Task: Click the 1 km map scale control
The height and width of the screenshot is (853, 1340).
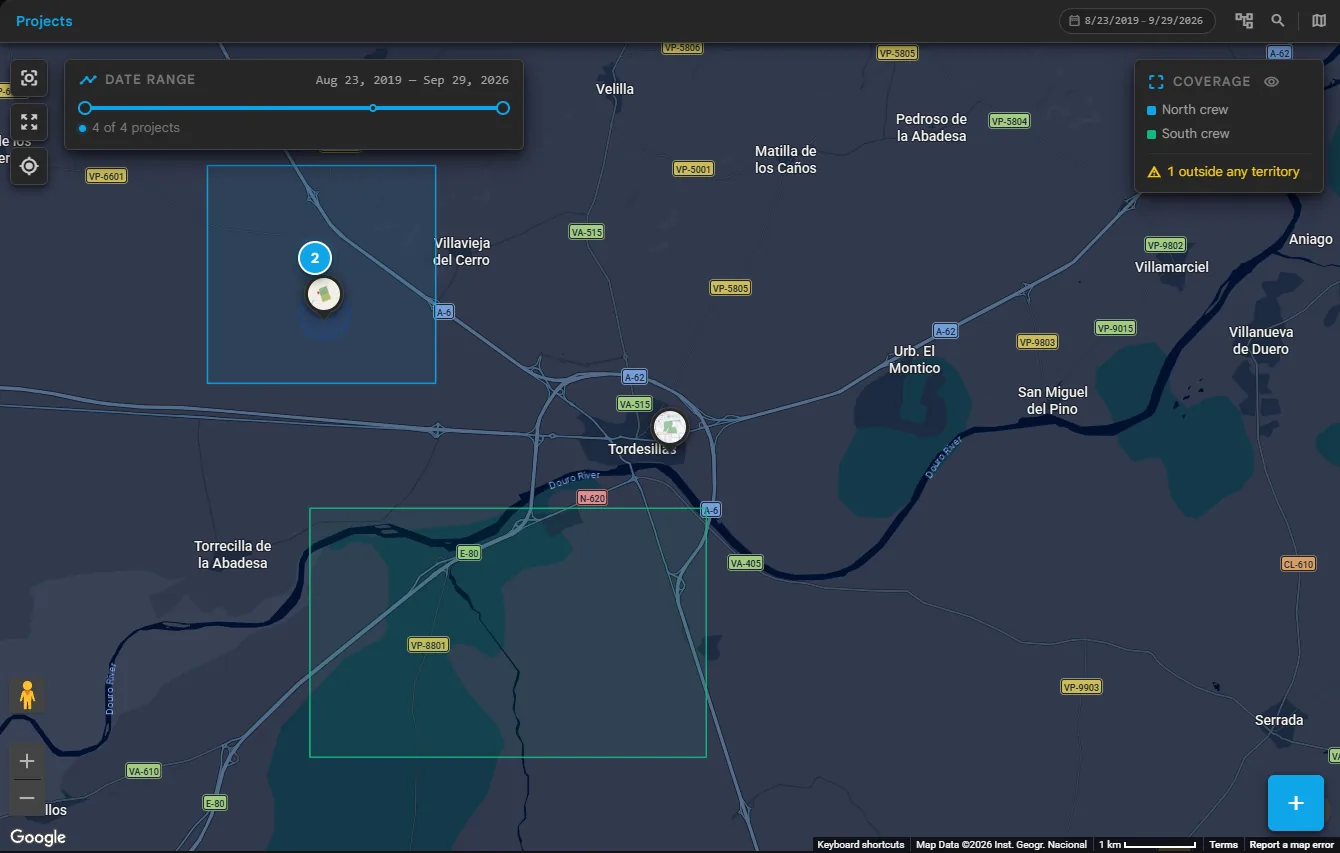Action: tap(1147, 845)
